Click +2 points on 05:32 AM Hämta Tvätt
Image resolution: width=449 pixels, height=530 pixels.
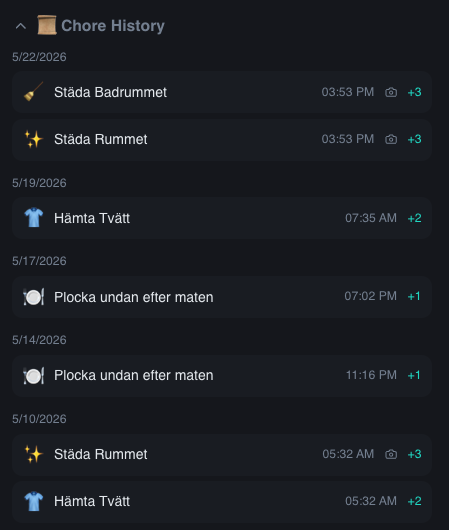click(415, 501)
